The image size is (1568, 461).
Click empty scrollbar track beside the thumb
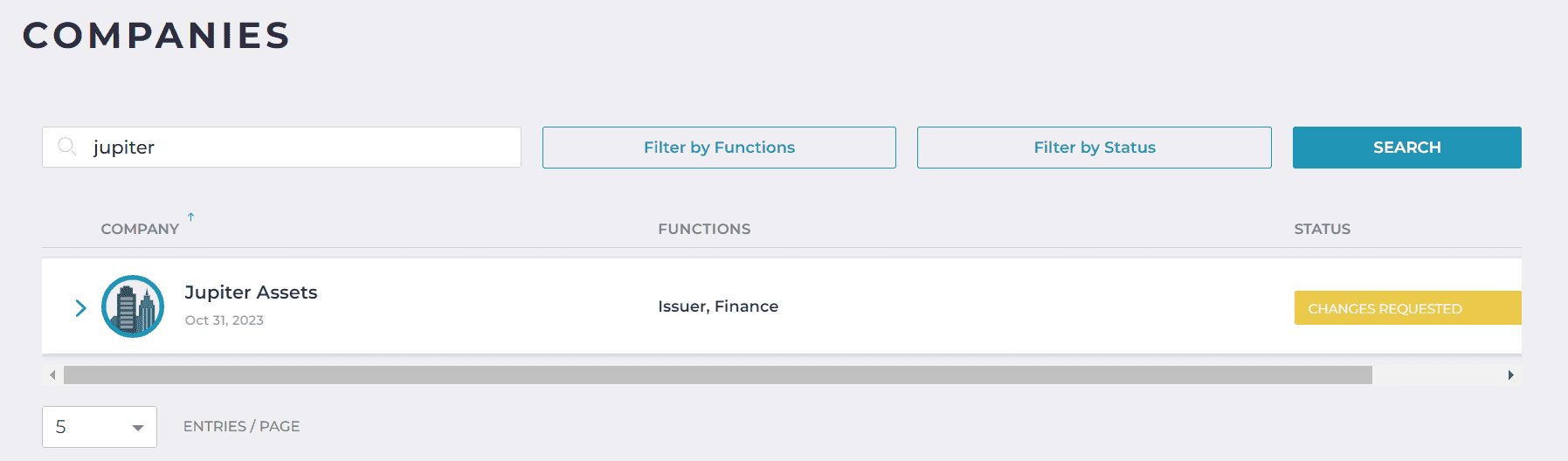(1437, 375)
